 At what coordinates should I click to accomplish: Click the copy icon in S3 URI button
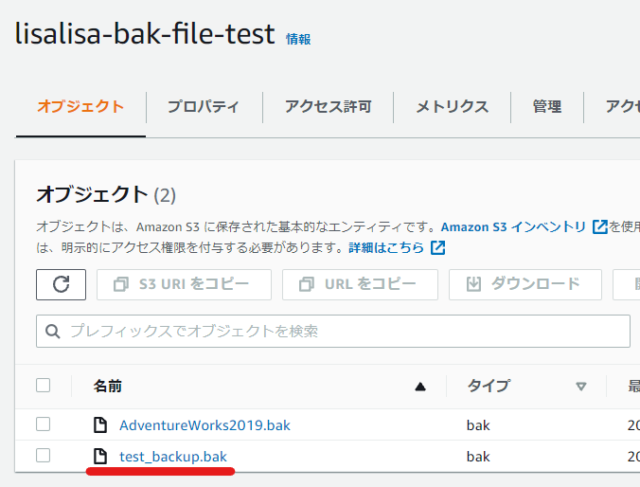tap(121, 284)
